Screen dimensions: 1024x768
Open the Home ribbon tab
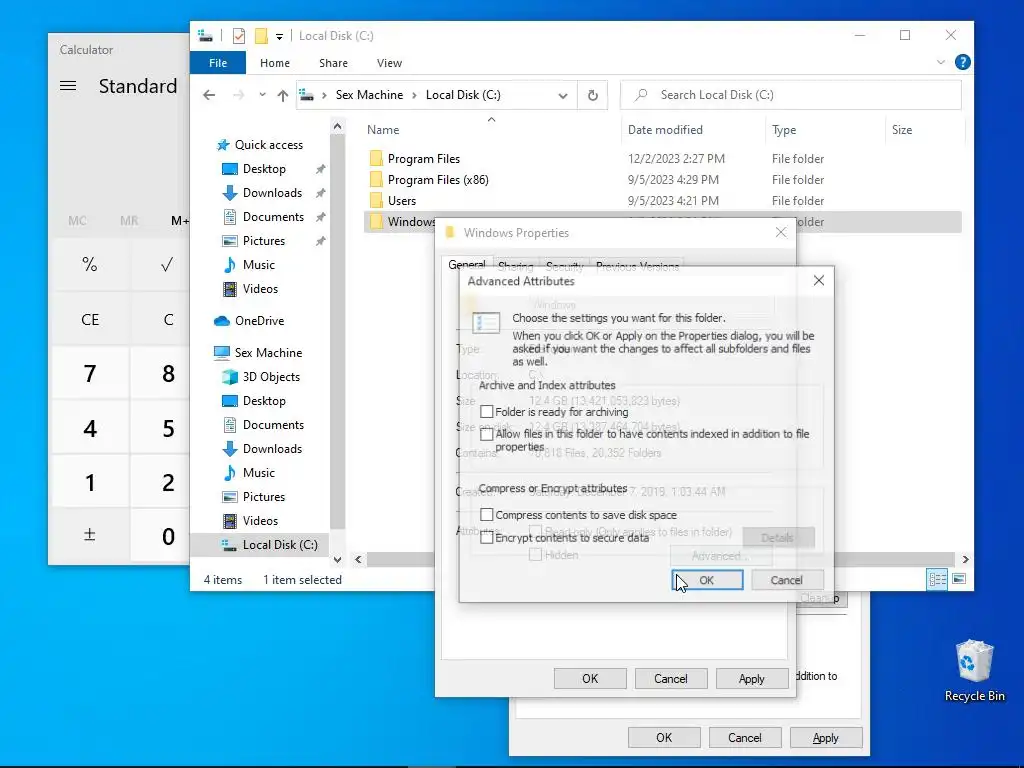274,63
